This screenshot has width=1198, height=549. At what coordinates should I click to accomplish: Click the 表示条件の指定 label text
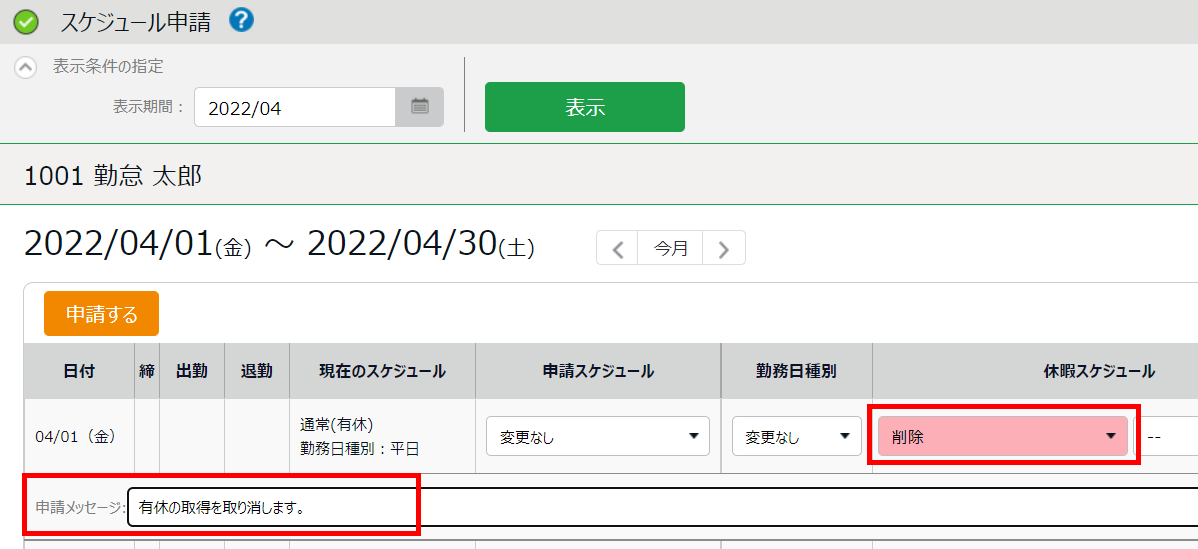click(x=108, y=67)
